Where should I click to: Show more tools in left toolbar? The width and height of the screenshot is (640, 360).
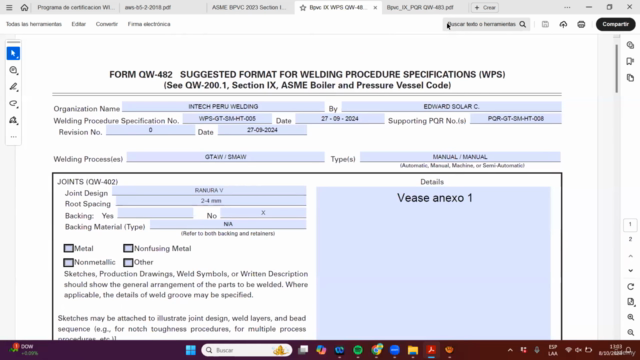click(x=13, y=137)
